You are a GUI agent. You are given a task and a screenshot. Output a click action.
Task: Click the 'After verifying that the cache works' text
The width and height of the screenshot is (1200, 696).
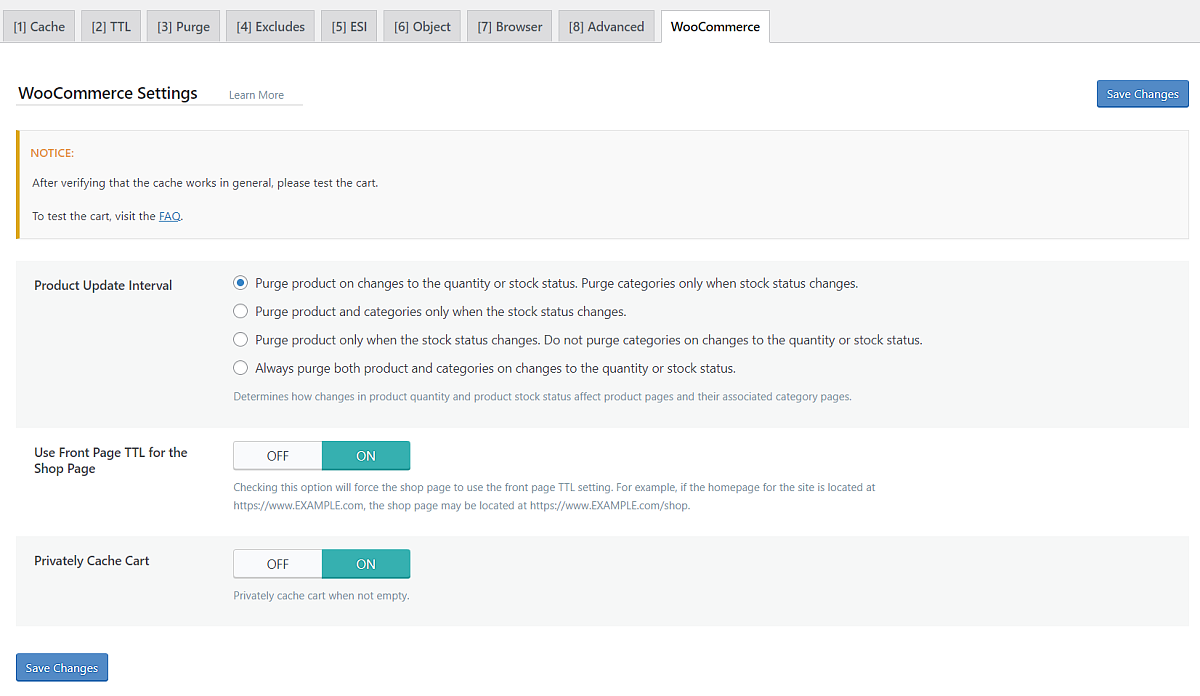(205, 183)
